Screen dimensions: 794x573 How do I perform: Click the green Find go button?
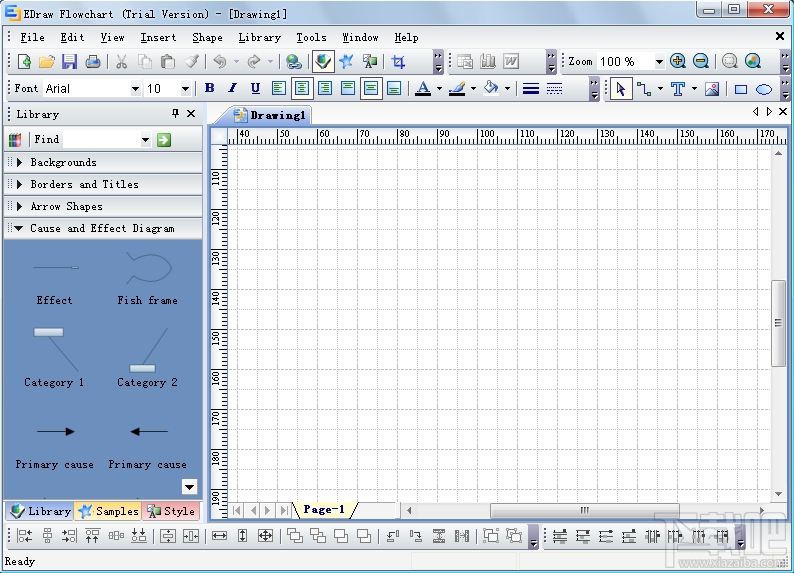[x=164, y=140]
